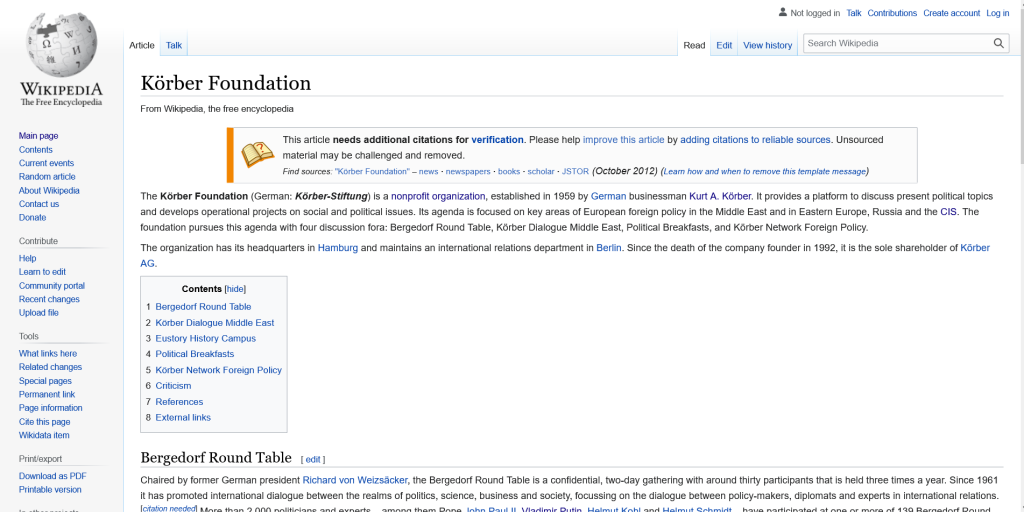The width and height of the screenshot is (1024, 513).
Task: Jump to the Criticism section
Action: (173, 385)
